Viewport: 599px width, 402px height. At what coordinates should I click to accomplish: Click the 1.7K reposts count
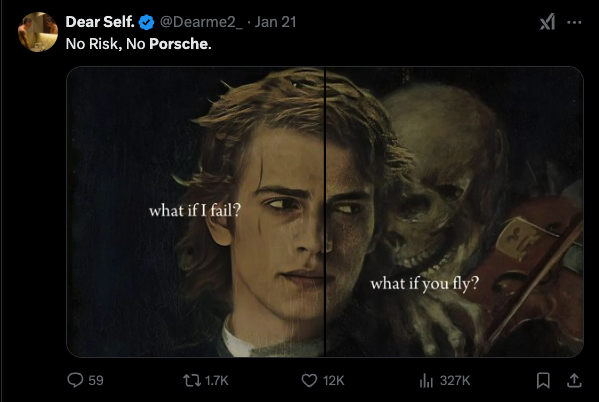coord(217,381)
